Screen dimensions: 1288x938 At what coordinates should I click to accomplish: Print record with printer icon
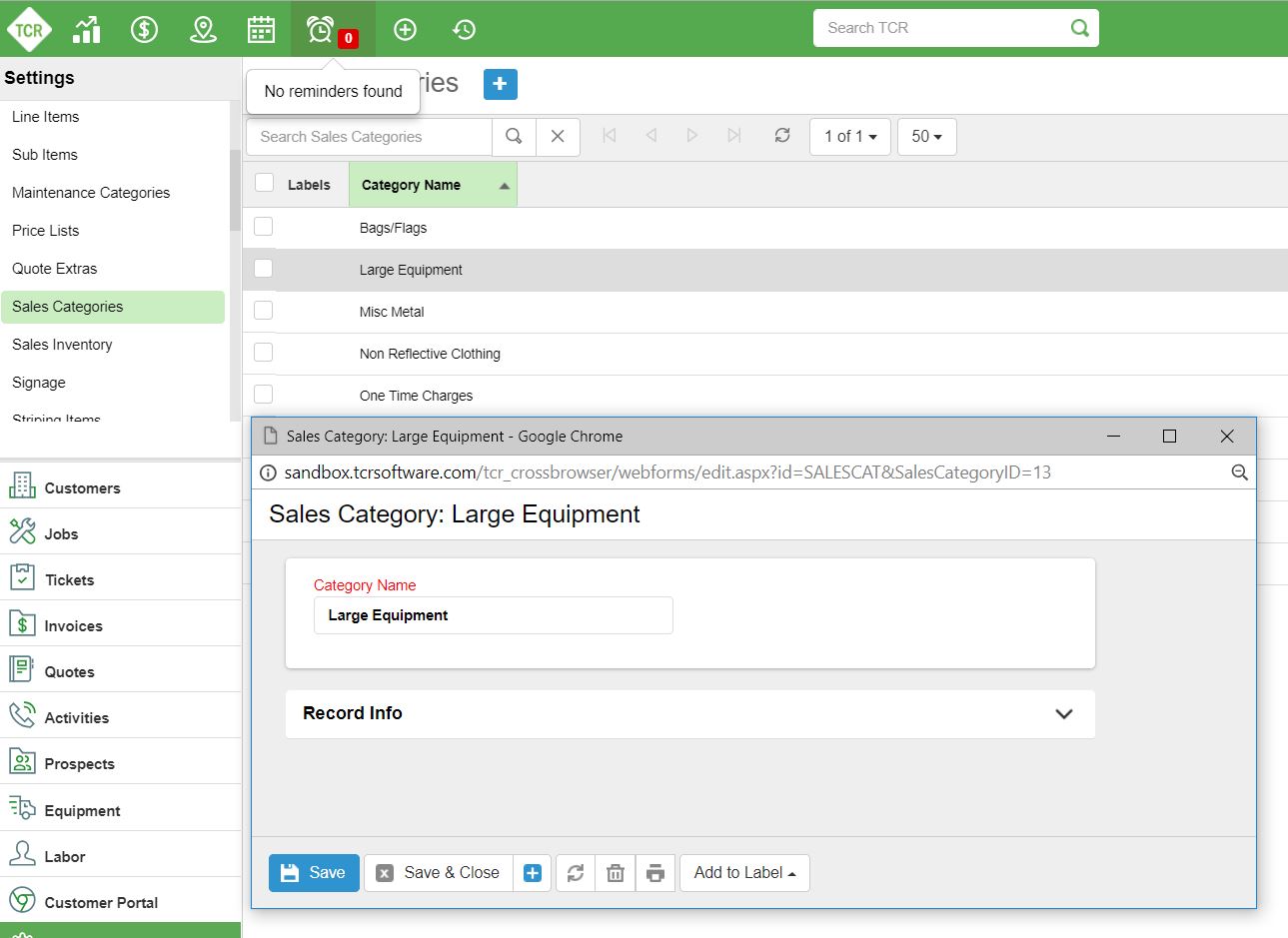coord(655,873)
